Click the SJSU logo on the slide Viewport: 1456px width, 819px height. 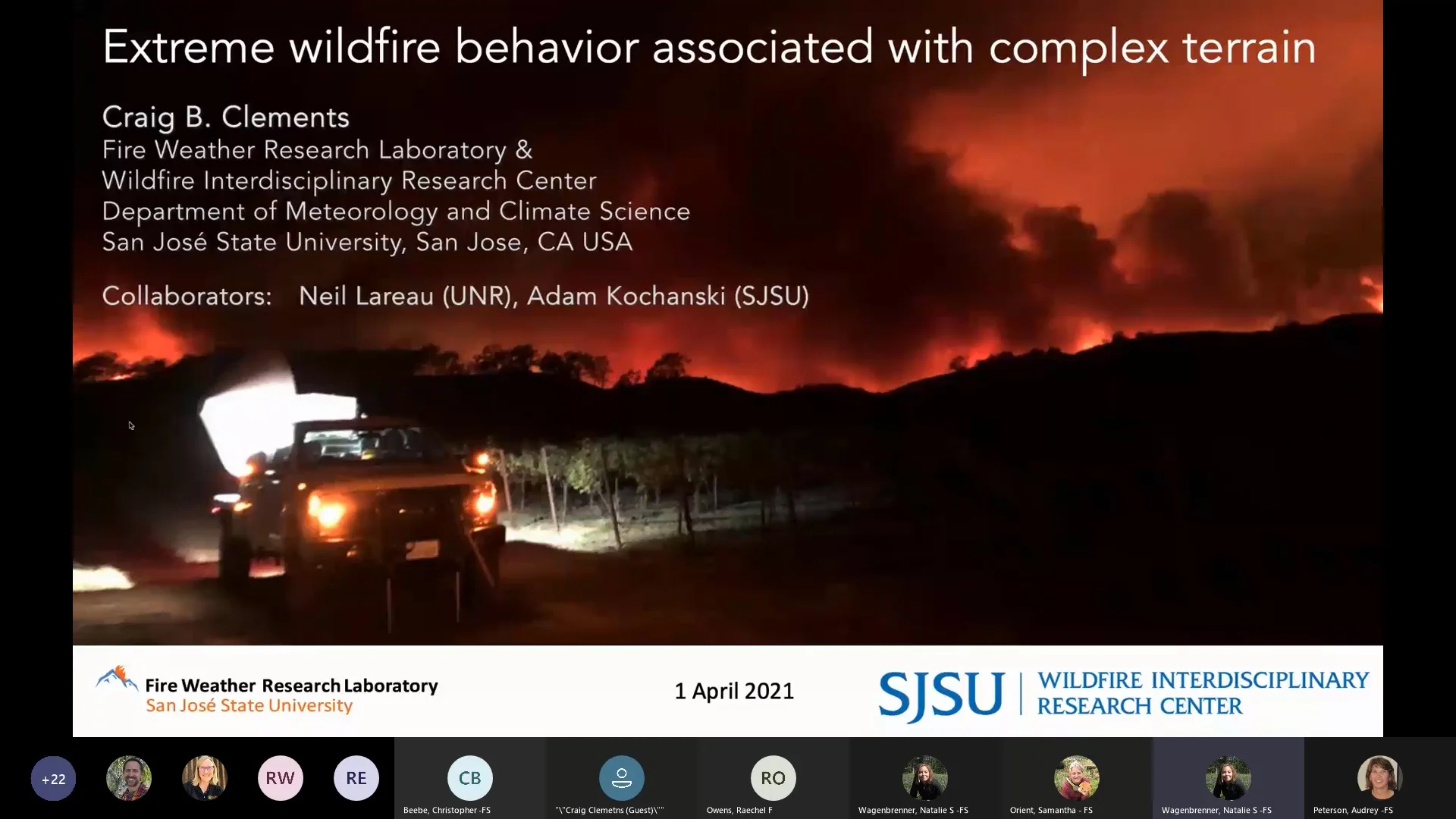click(x=940, y=695)
